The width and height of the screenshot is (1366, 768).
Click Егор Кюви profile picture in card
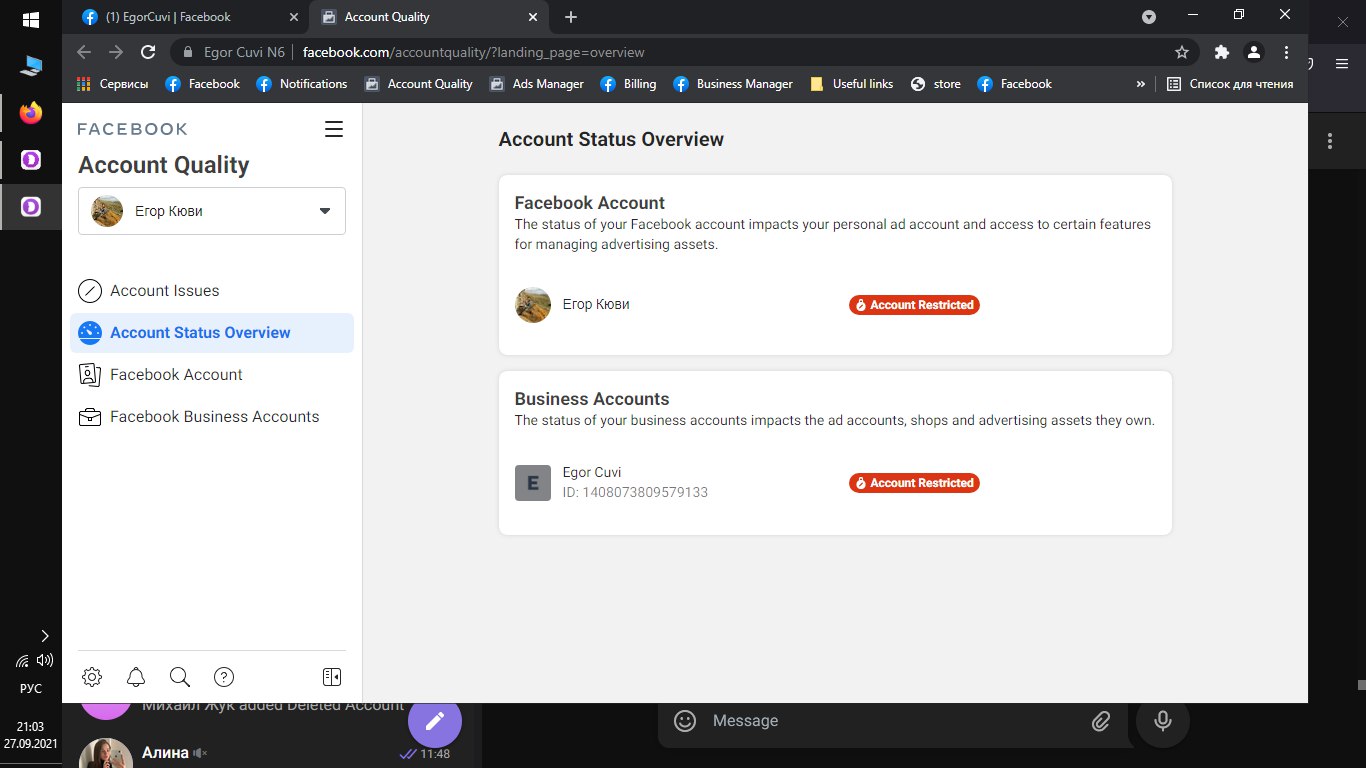pyautogui.click(x=533, y=305)
